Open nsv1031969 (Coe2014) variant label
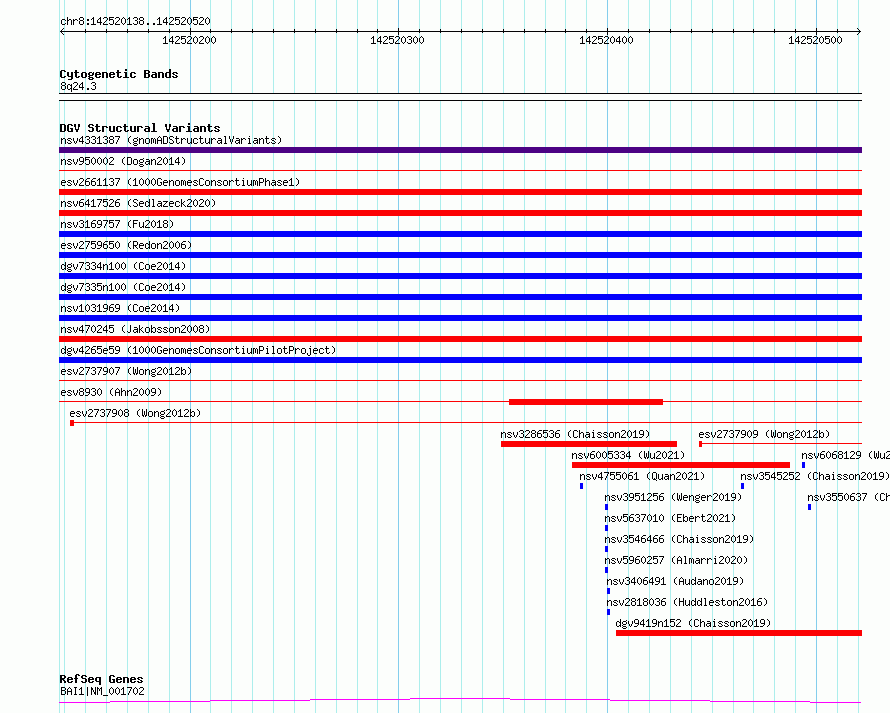Image resolution: width=890 pixels, height=713 pixels. click(120, 308)
